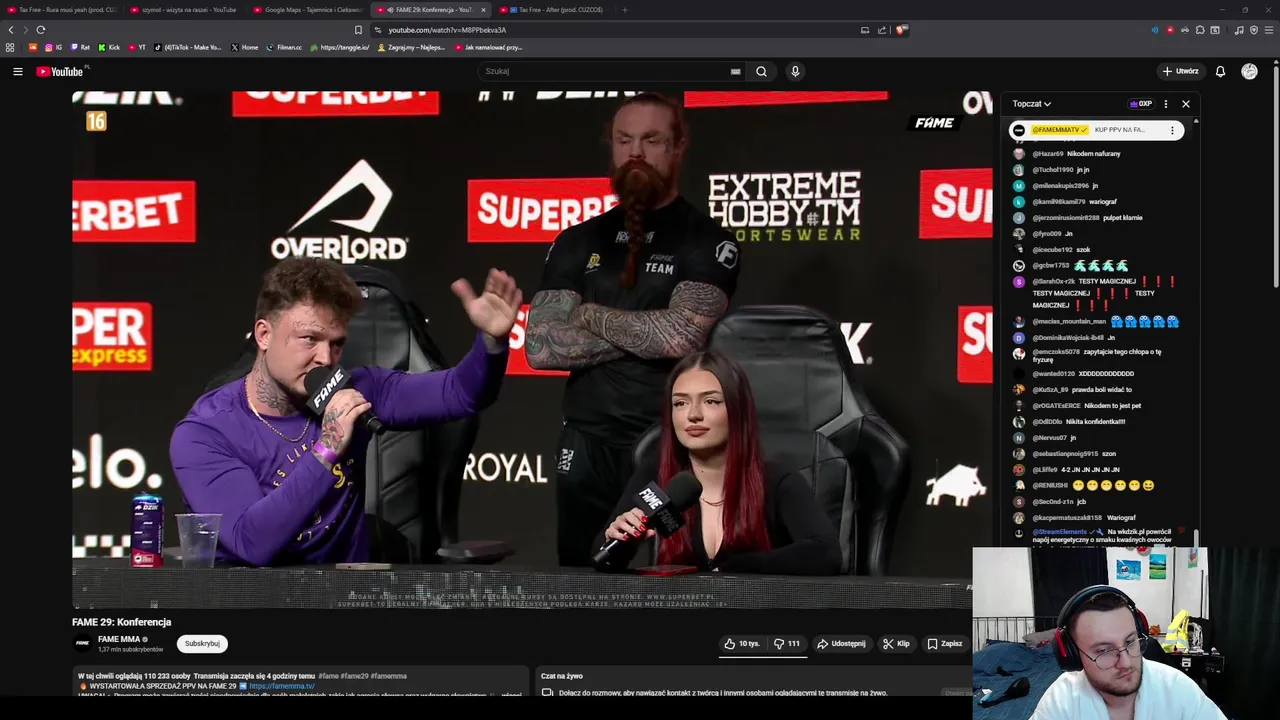The image size is (1280, 720).
Task: Open the YT bookmark
Action: [x=137, y=47]
